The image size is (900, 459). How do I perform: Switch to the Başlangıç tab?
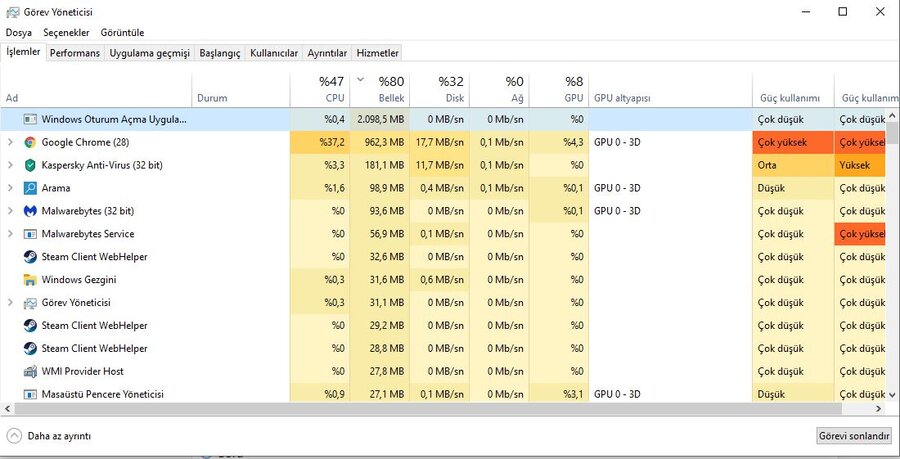220,53
